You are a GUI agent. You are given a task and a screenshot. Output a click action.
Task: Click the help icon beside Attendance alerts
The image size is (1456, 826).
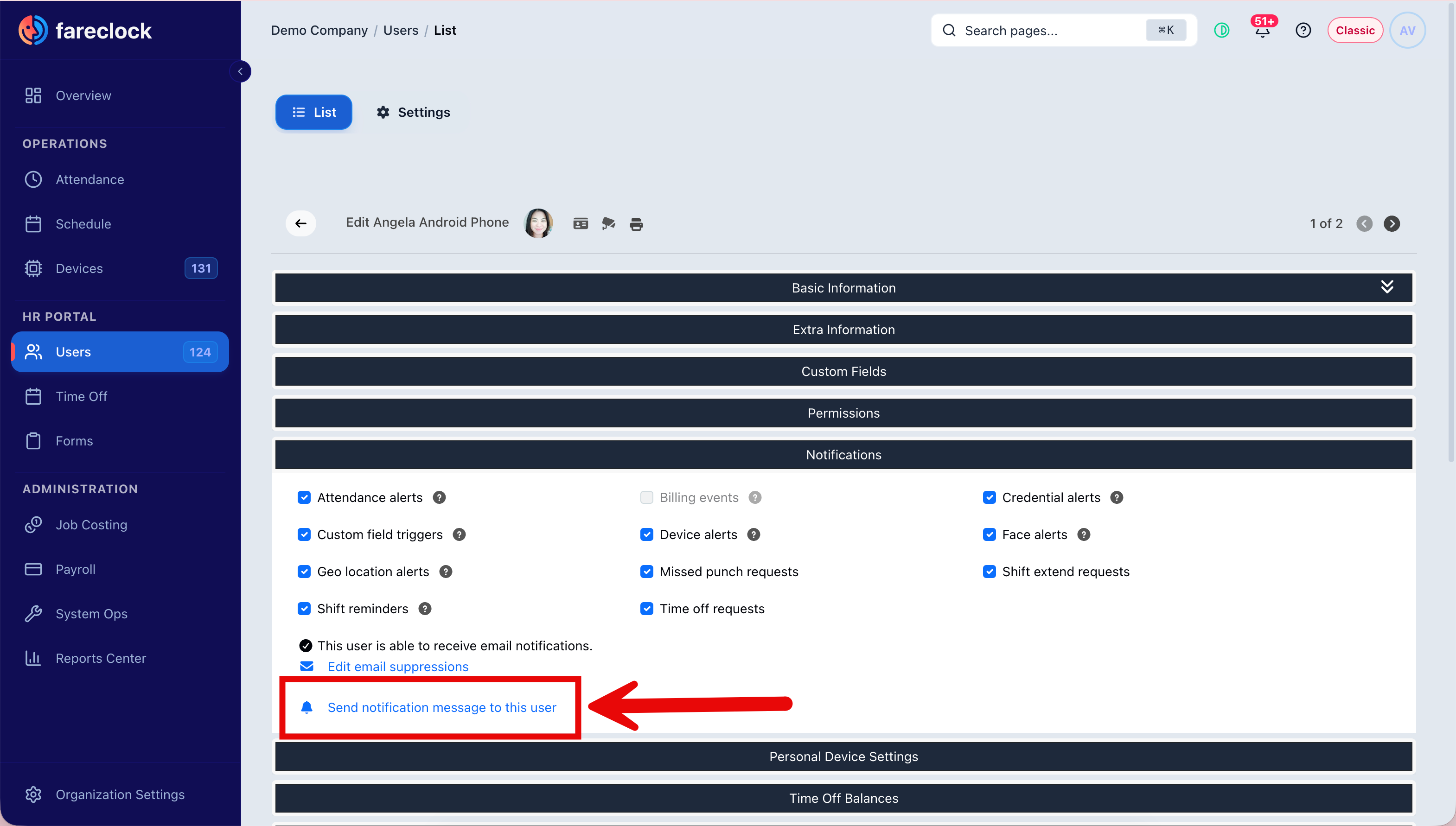click(x=439, y=497)
